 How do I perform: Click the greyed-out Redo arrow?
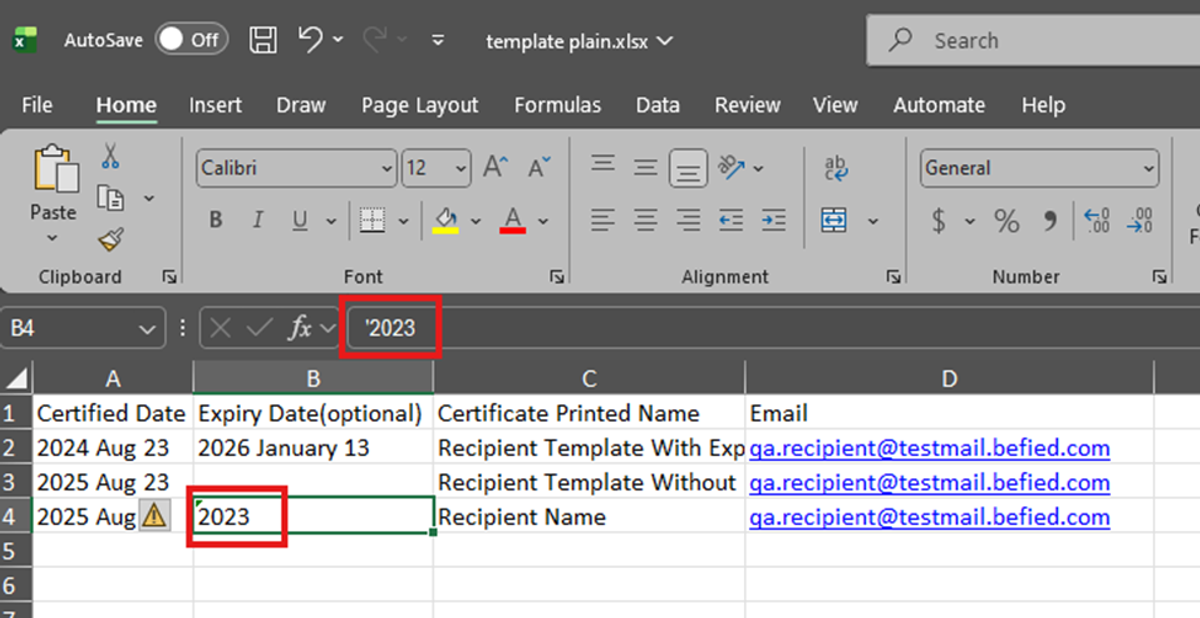(374, 39)
